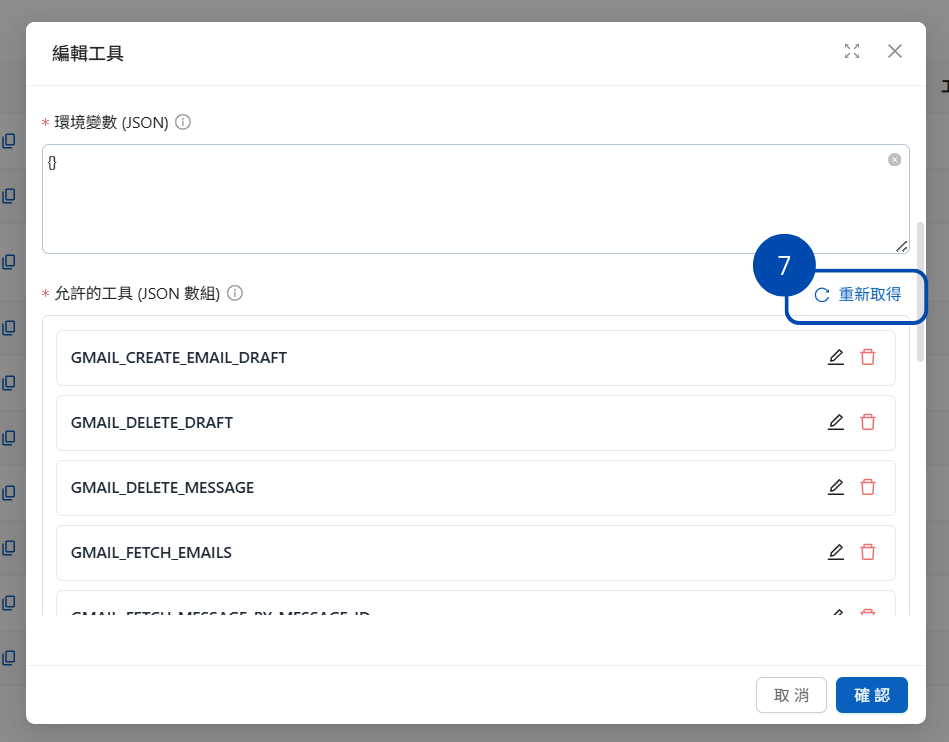Click the pencil icon for GMAIL_DELETE_MESSAGE
Image resolution: width=949 pixels, height=742 pixels.
point(836,487)
